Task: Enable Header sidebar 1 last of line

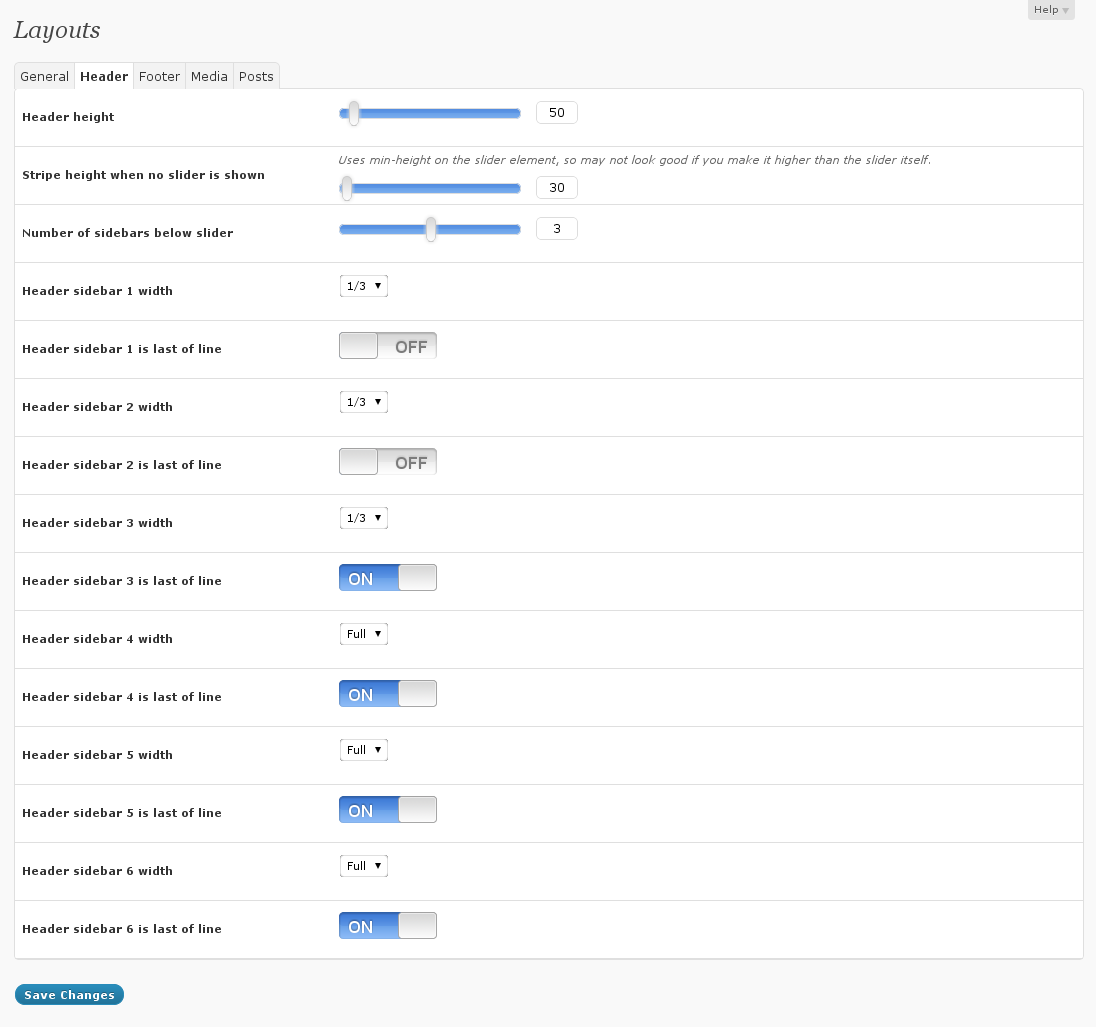Action: click(x=388, y=346)
